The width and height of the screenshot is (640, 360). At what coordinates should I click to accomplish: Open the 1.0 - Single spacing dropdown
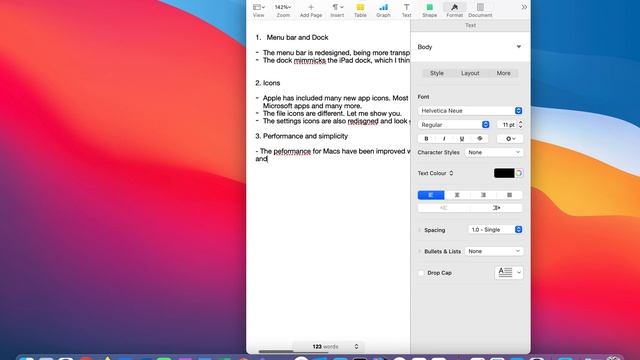[495, 230]
